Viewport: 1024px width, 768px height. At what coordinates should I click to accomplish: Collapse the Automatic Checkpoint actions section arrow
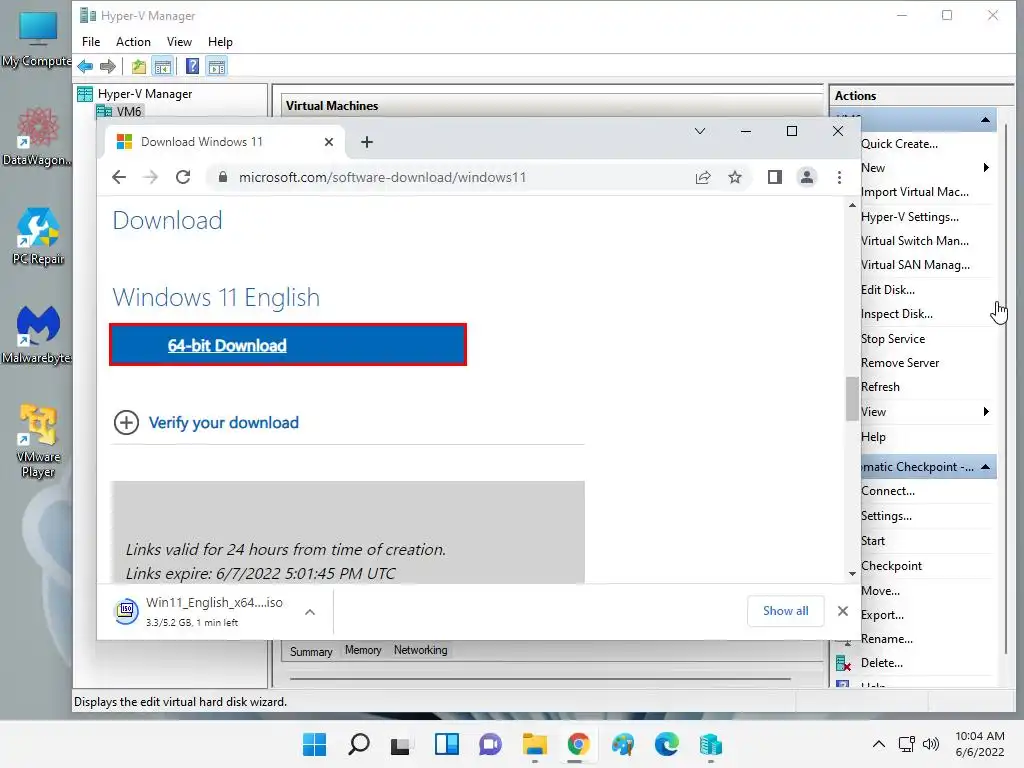pyautogui.click(x=985, y=466)
